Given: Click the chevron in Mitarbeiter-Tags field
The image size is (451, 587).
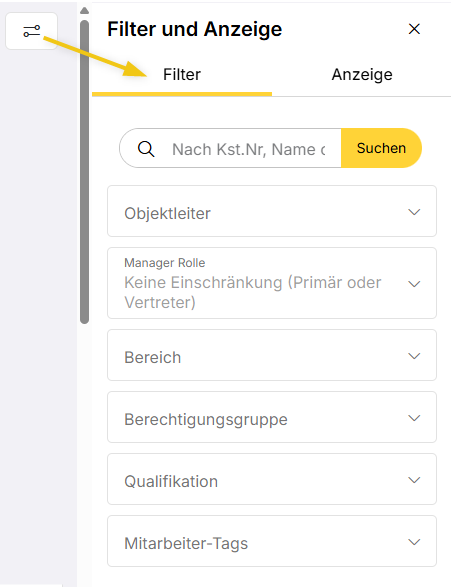Looking at the screenshot, I should click(414, 542).
